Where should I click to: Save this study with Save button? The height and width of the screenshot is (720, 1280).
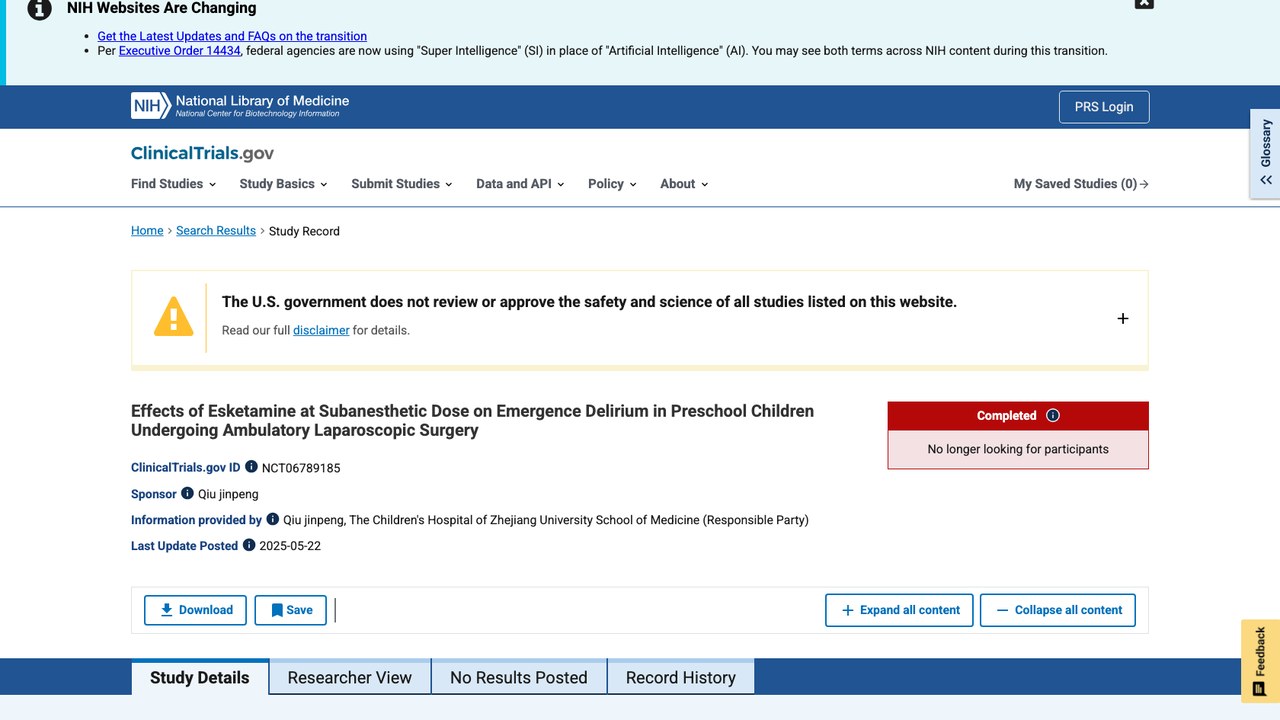[290, 610]
